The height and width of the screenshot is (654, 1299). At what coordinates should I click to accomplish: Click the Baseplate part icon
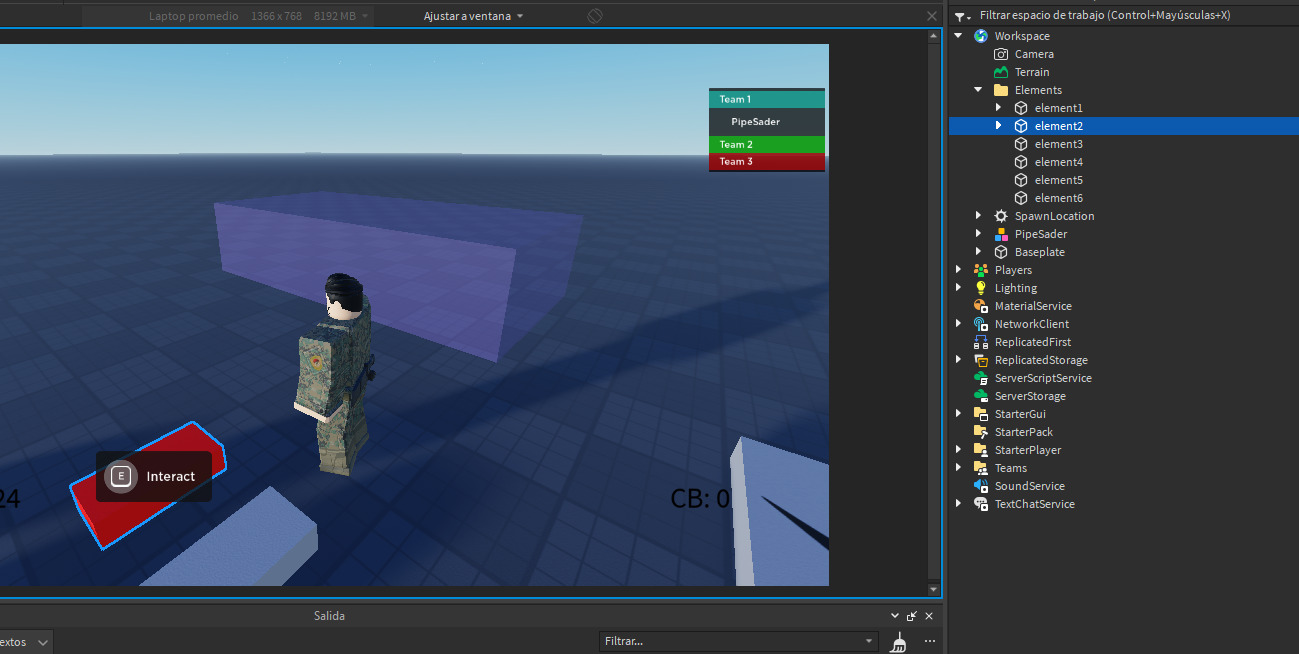pyautogui.click(x=1000, y=251)
